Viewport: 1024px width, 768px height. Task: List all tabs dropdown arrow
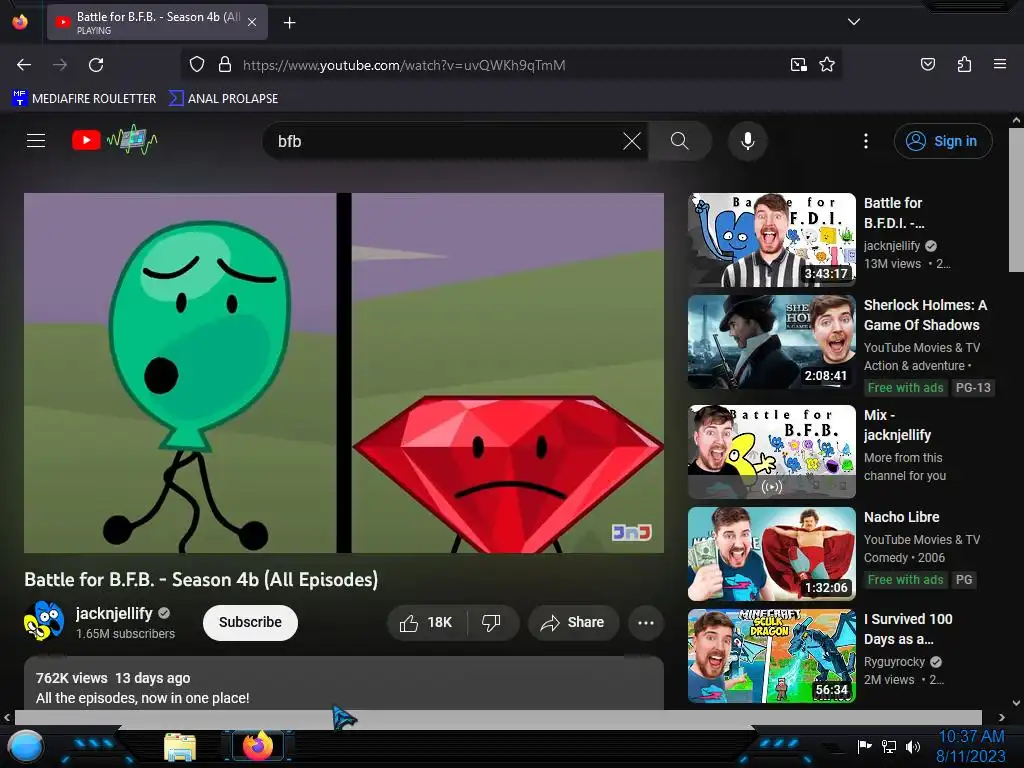[x=854, y=22]
